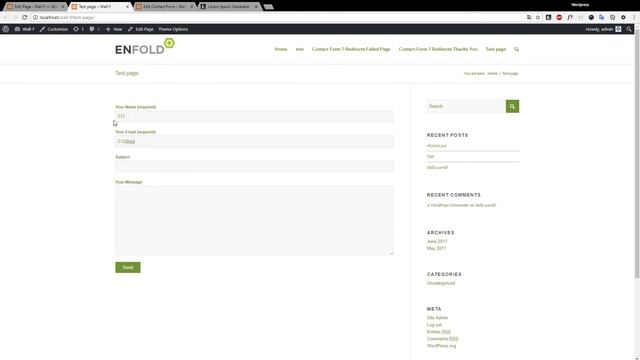Viewport: 640px width, 360px height.
Task: Open the A WordPress Commenter link
Action: pyautogui.click(x=448, y=205)
